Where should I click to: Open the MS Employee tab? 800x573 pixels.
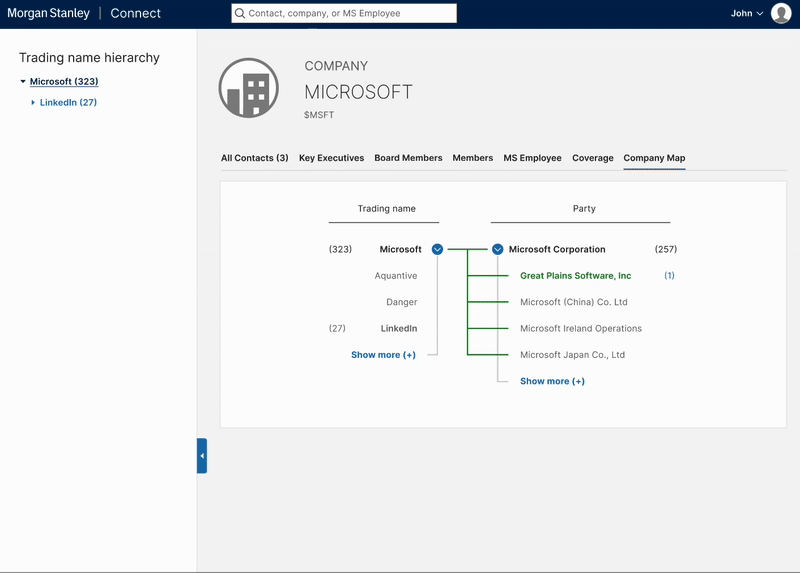532,158
